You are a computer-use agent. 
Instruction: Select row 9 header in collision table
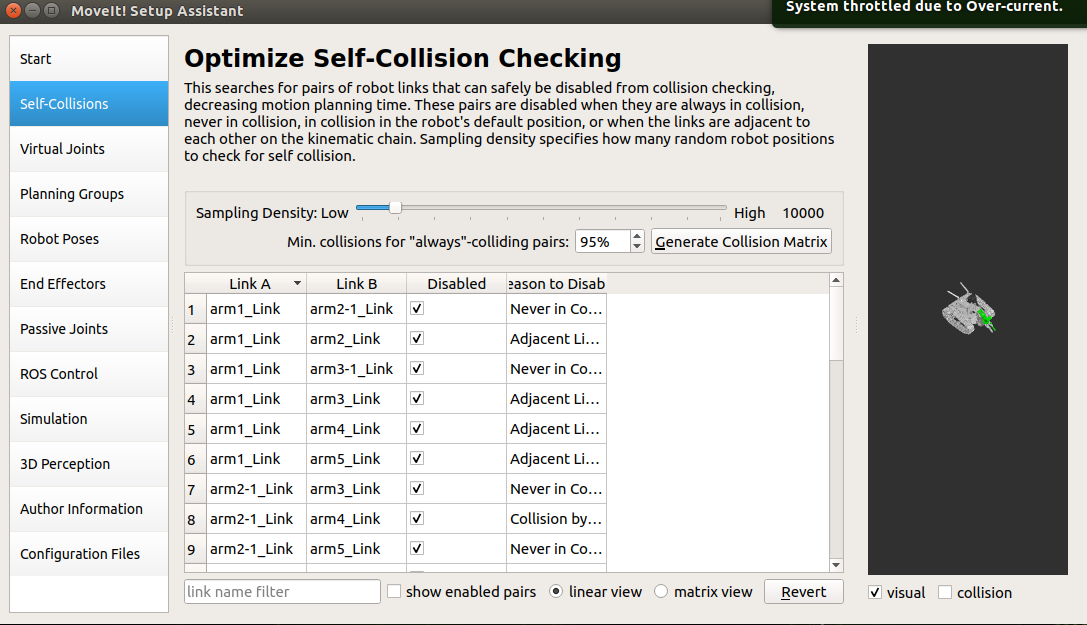195,549
